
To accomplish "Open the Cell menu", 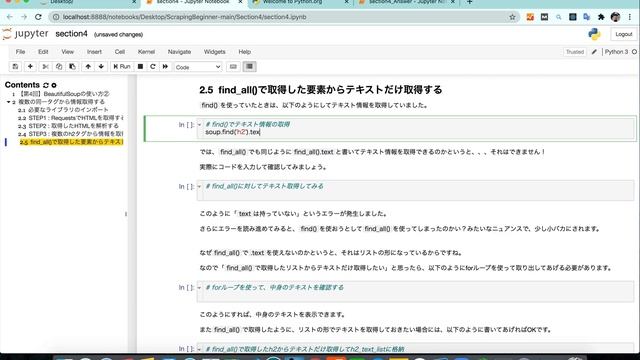I will 120,52.
